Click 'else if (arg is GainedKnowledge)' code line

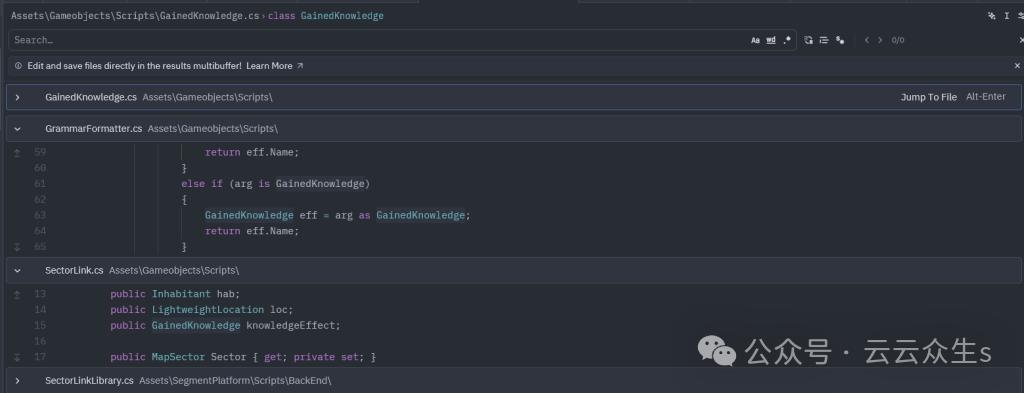276,183
